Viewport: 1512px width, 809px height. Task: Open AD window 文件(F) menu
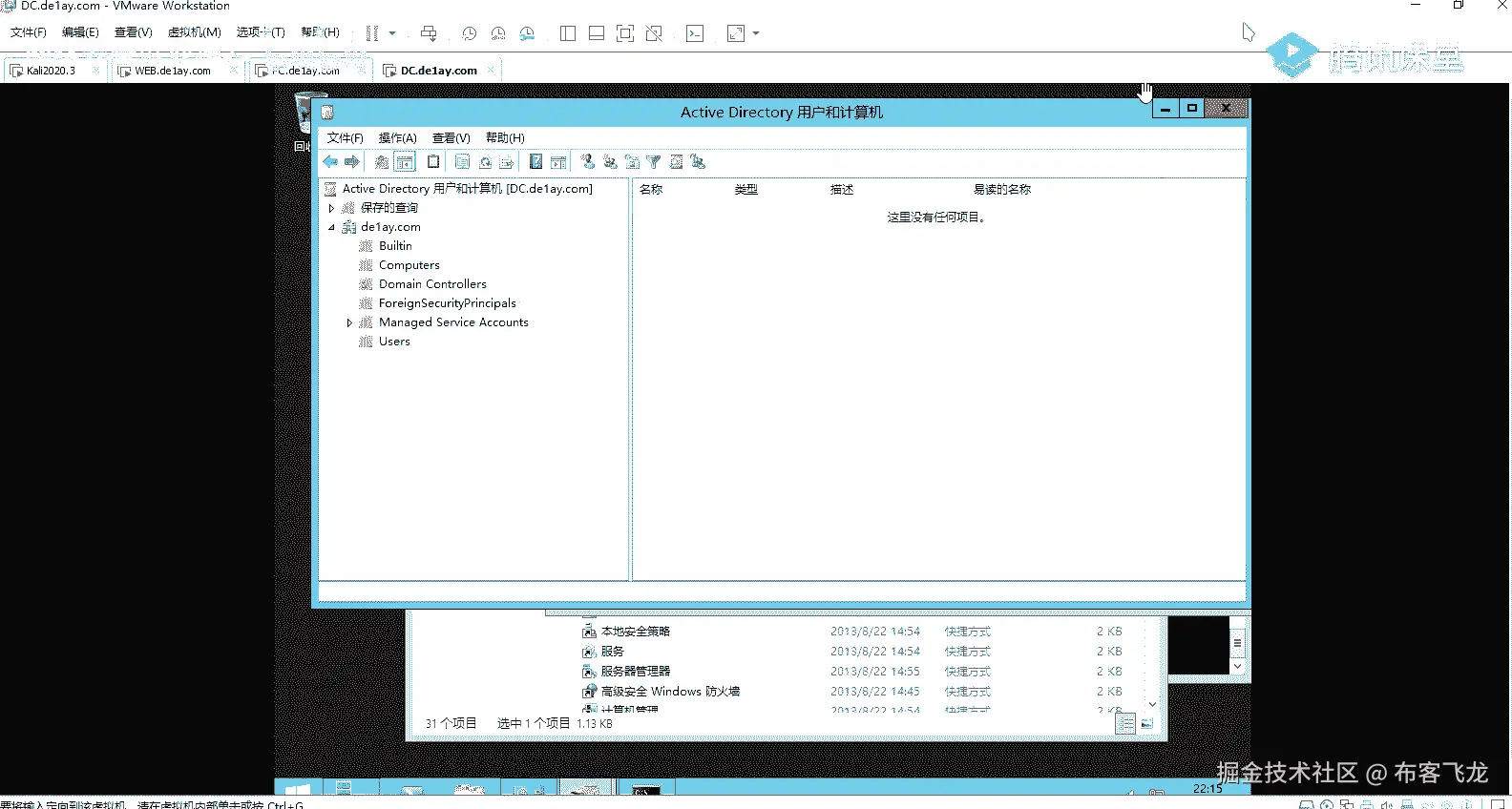click(345, 138)
